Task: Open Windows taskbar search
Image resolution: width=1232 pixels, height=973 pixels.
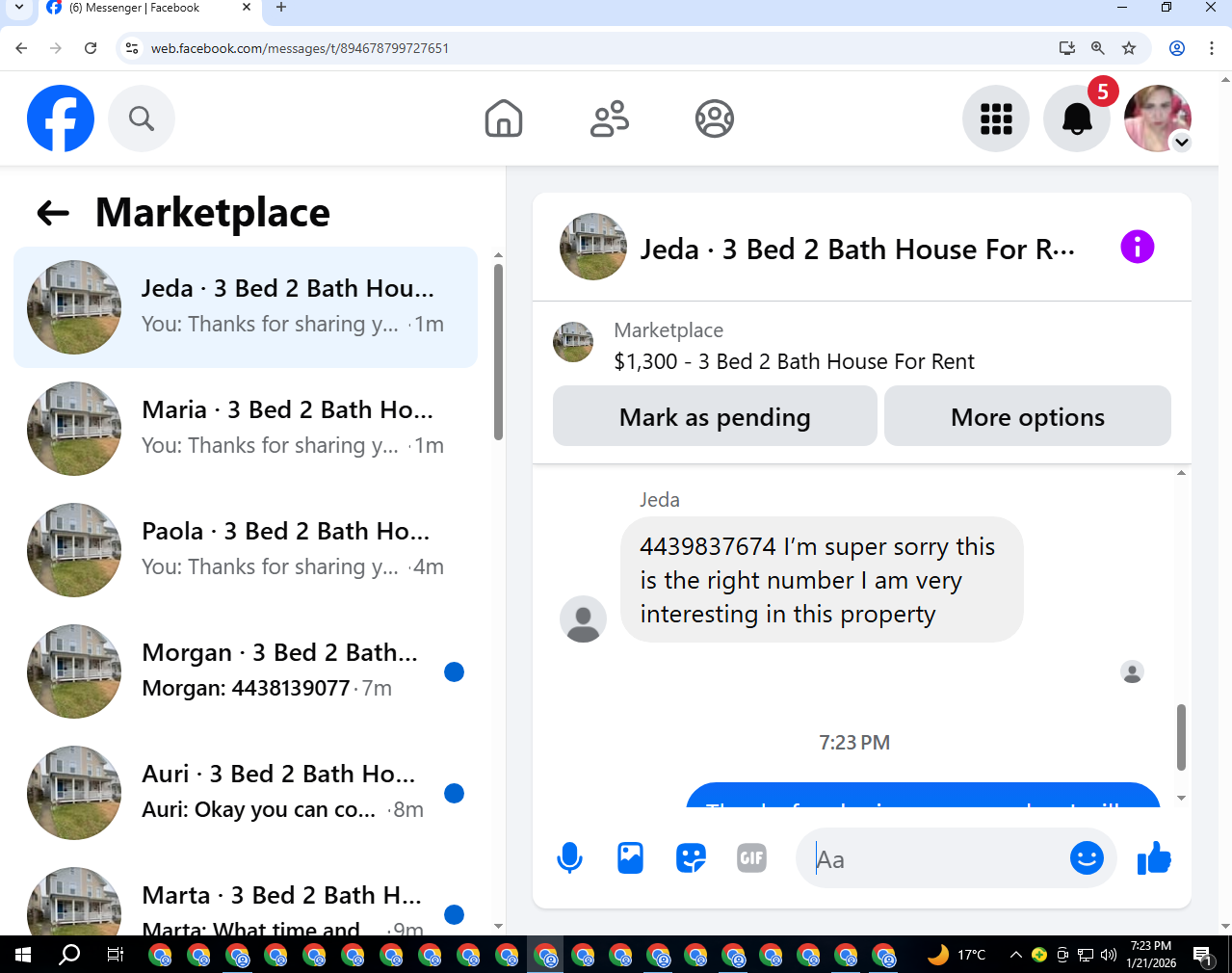Action: (69, 955)
